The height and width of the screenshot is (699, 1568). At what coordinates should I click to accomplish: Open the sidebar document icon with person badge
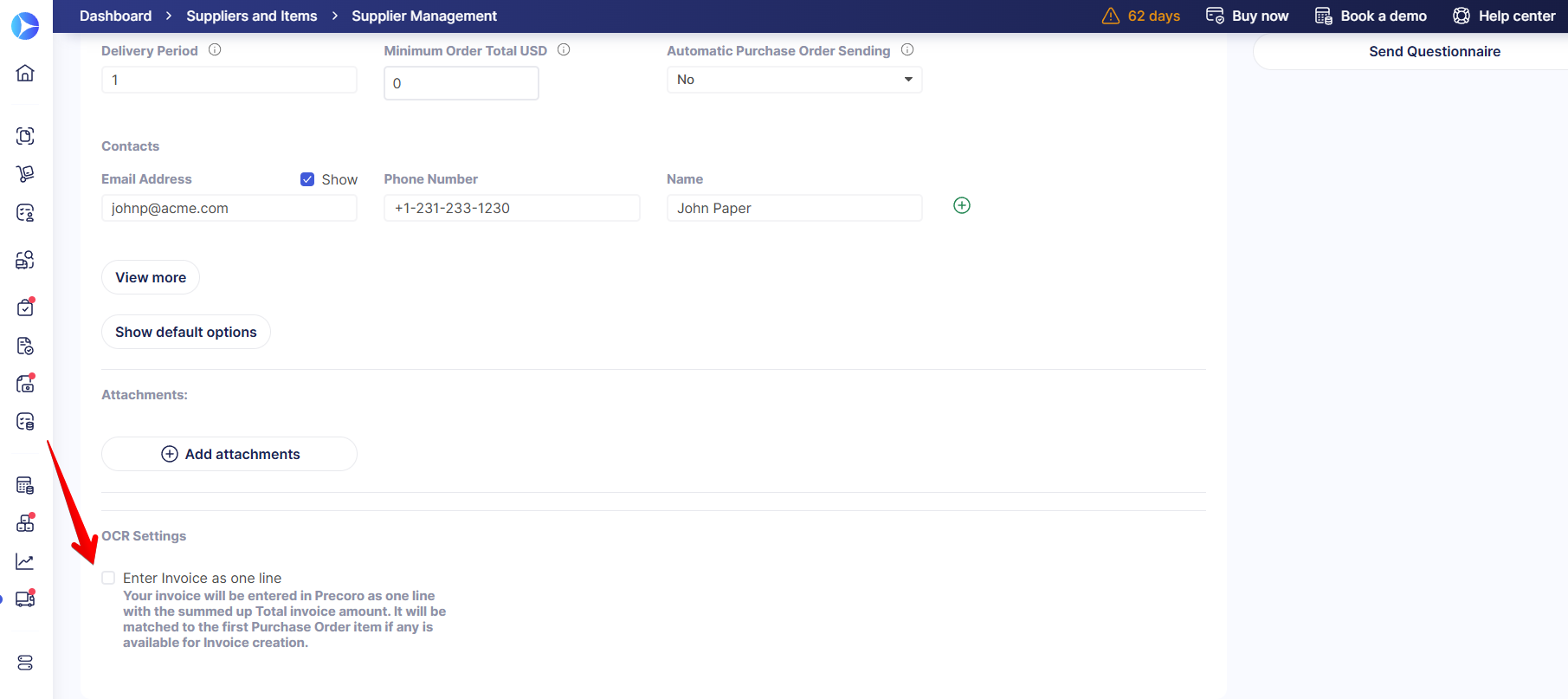click(x=25, y=213)
